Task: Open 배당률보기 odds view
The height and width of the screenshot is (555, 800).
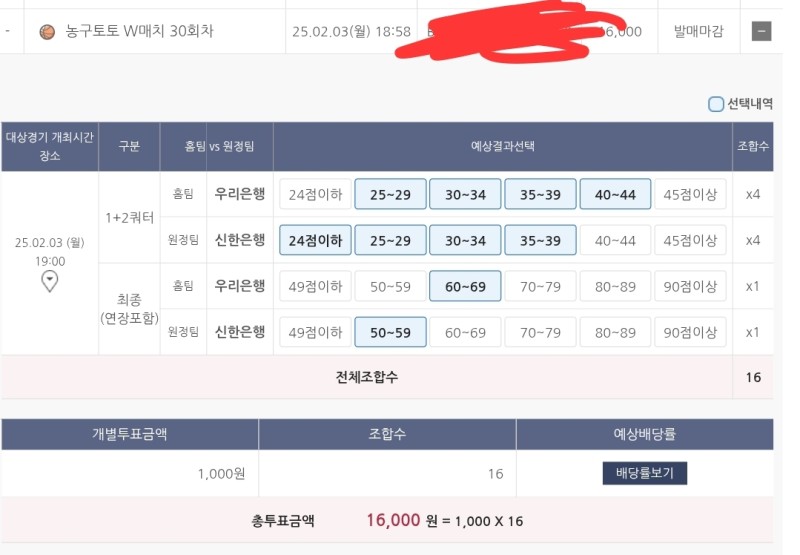Action: (644, 473)
